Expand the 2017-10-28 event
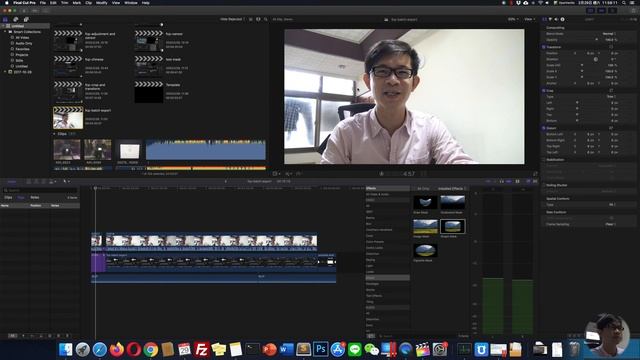The height and width of the screenshot is (360, 640). 5,72
